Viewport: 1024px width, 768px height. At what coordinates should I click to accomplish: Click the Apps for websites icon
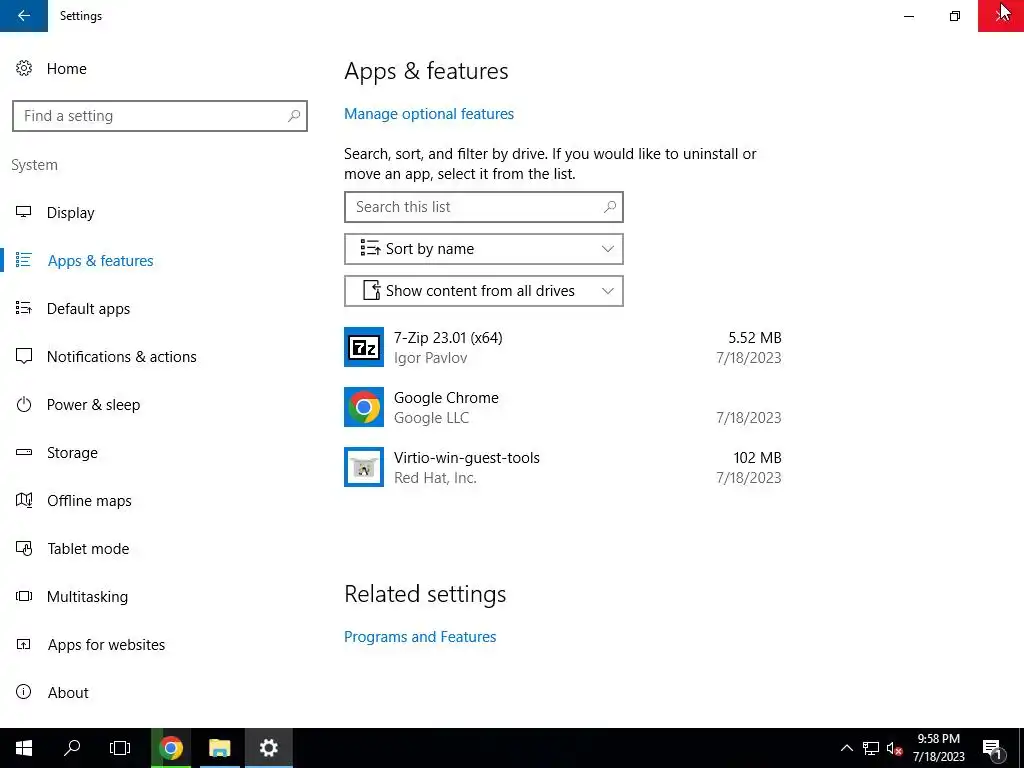point(24,645)
